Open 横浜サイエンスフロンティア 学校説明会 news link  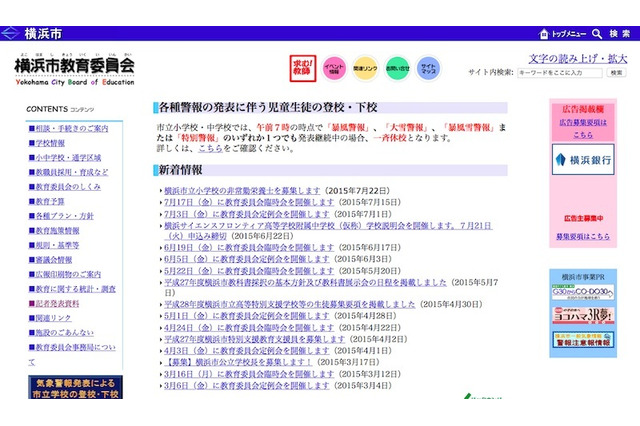328,231
